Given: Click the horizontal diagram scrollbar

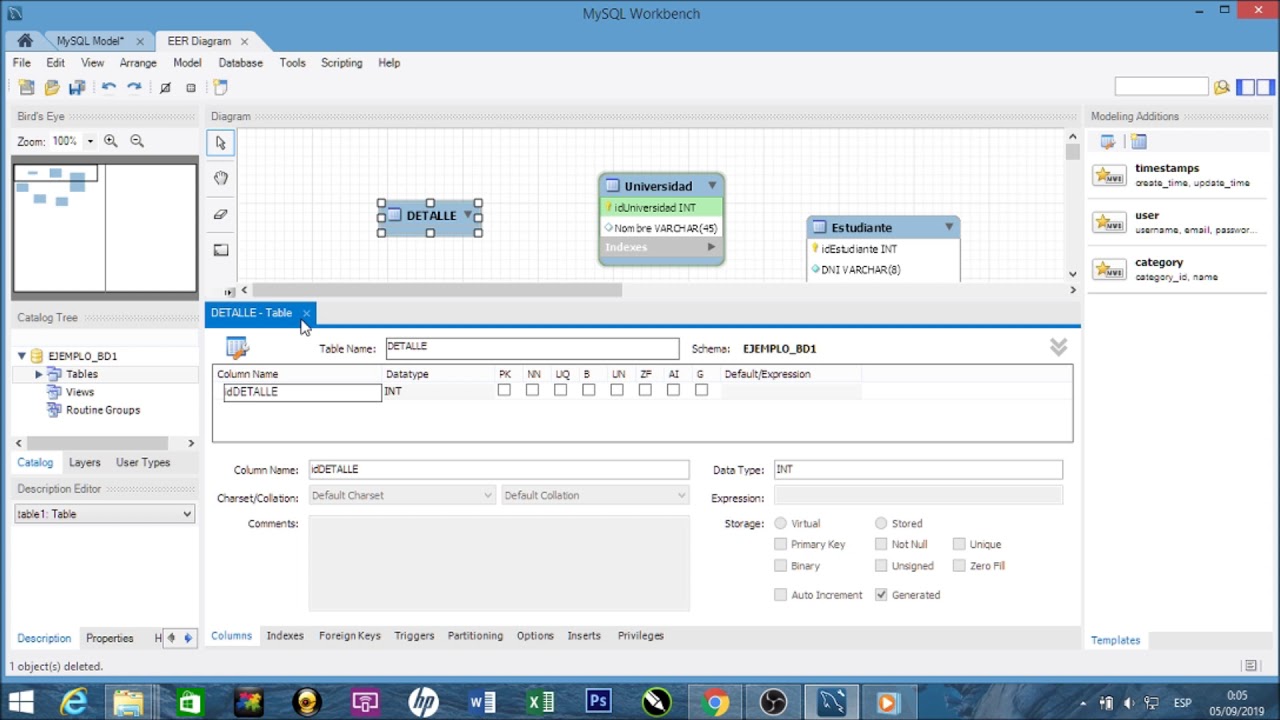Looking at the screenshot, I should [x=437, y=290].
